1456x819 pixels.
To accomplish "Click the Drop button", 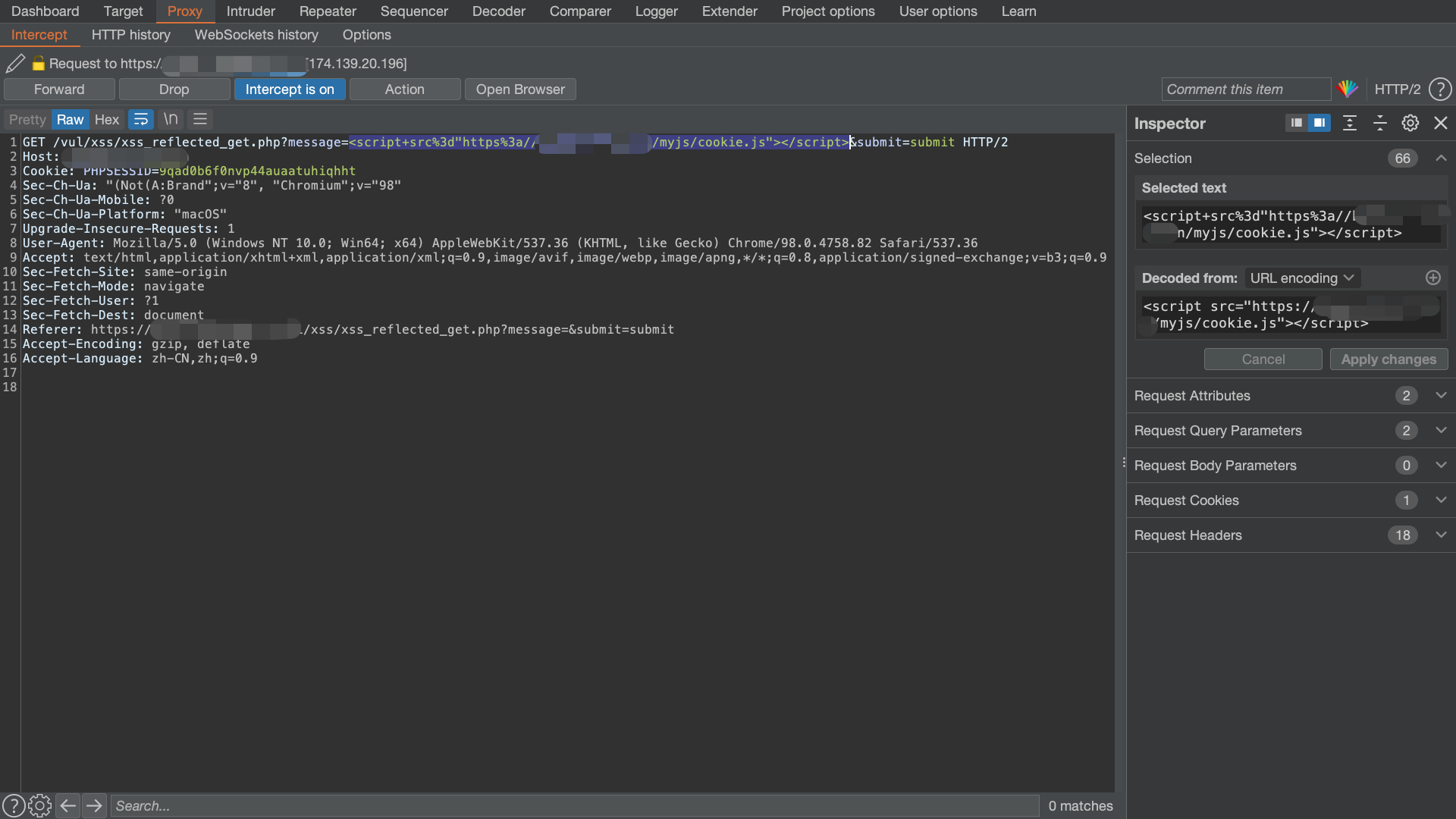I will point(174,89).
